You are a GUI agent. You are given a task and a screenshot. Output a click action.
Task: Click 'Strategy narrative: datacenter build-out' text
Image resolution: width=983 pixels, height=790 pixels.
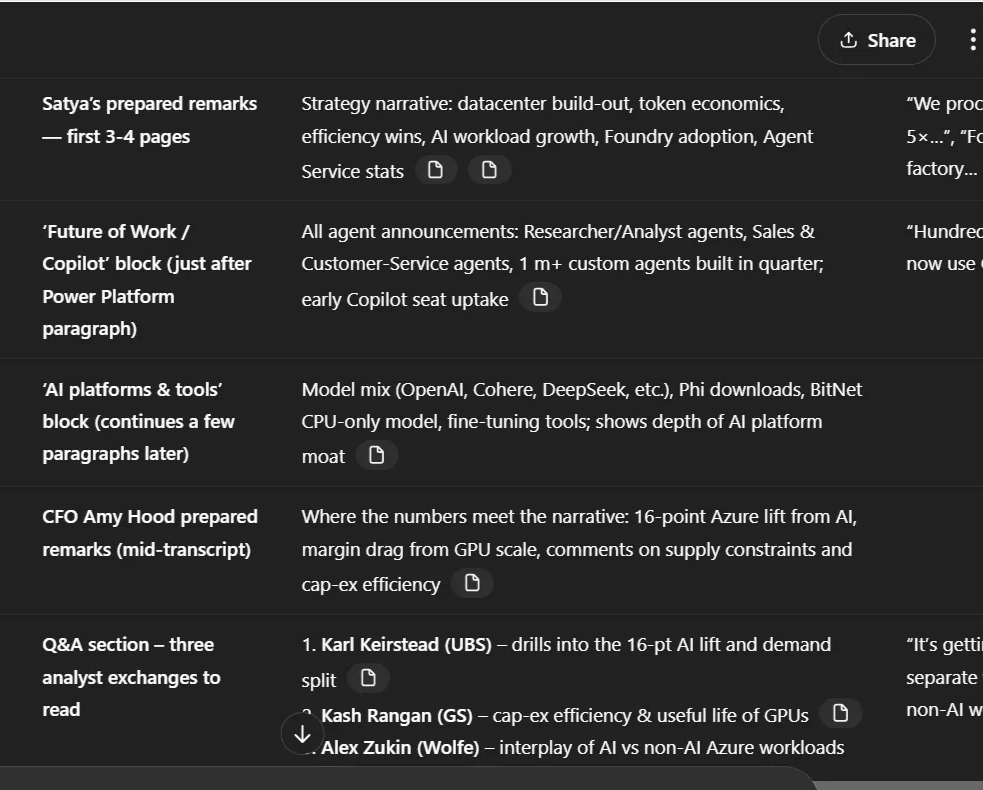pos(466,103)
